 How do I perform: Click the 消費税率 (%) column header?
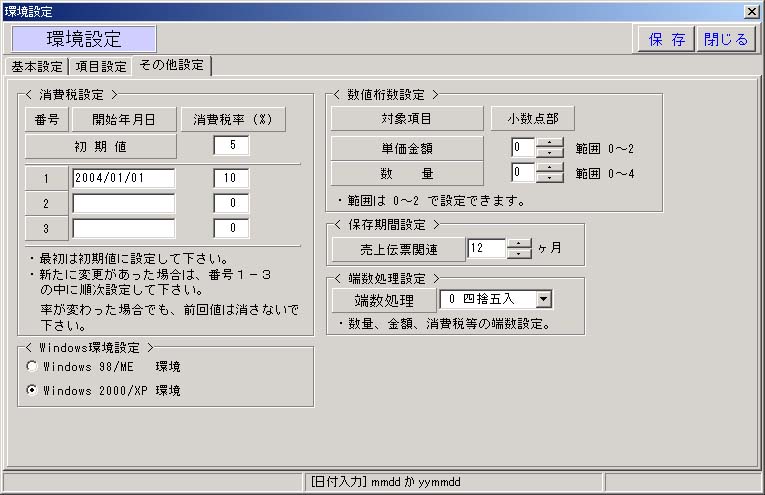click(x=233, y=119)
